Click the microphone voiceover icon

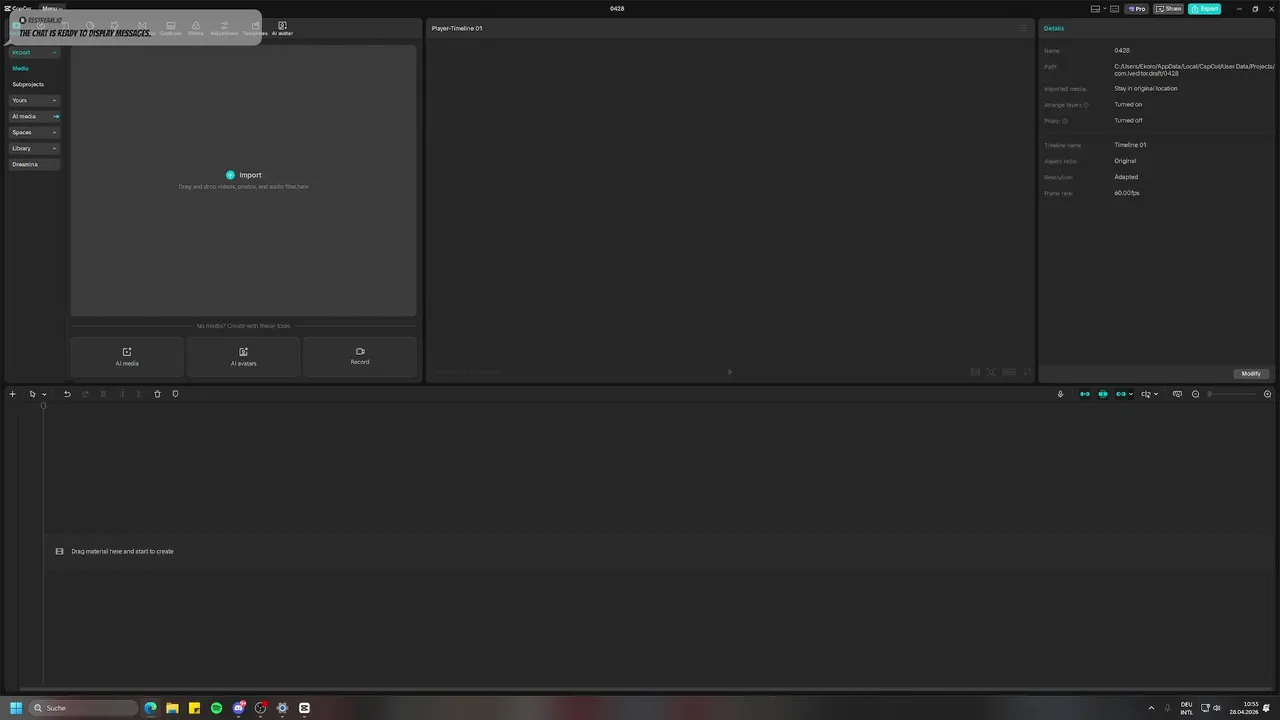coord(1060,394)
